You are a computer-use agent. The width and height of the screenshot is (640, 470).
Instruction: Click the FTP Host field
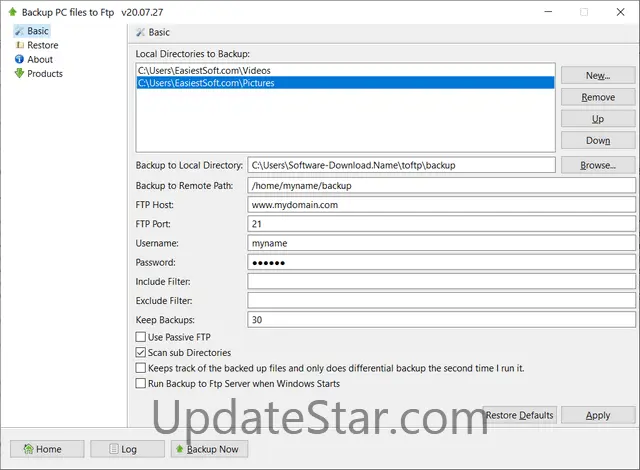(x=441, y=205)
